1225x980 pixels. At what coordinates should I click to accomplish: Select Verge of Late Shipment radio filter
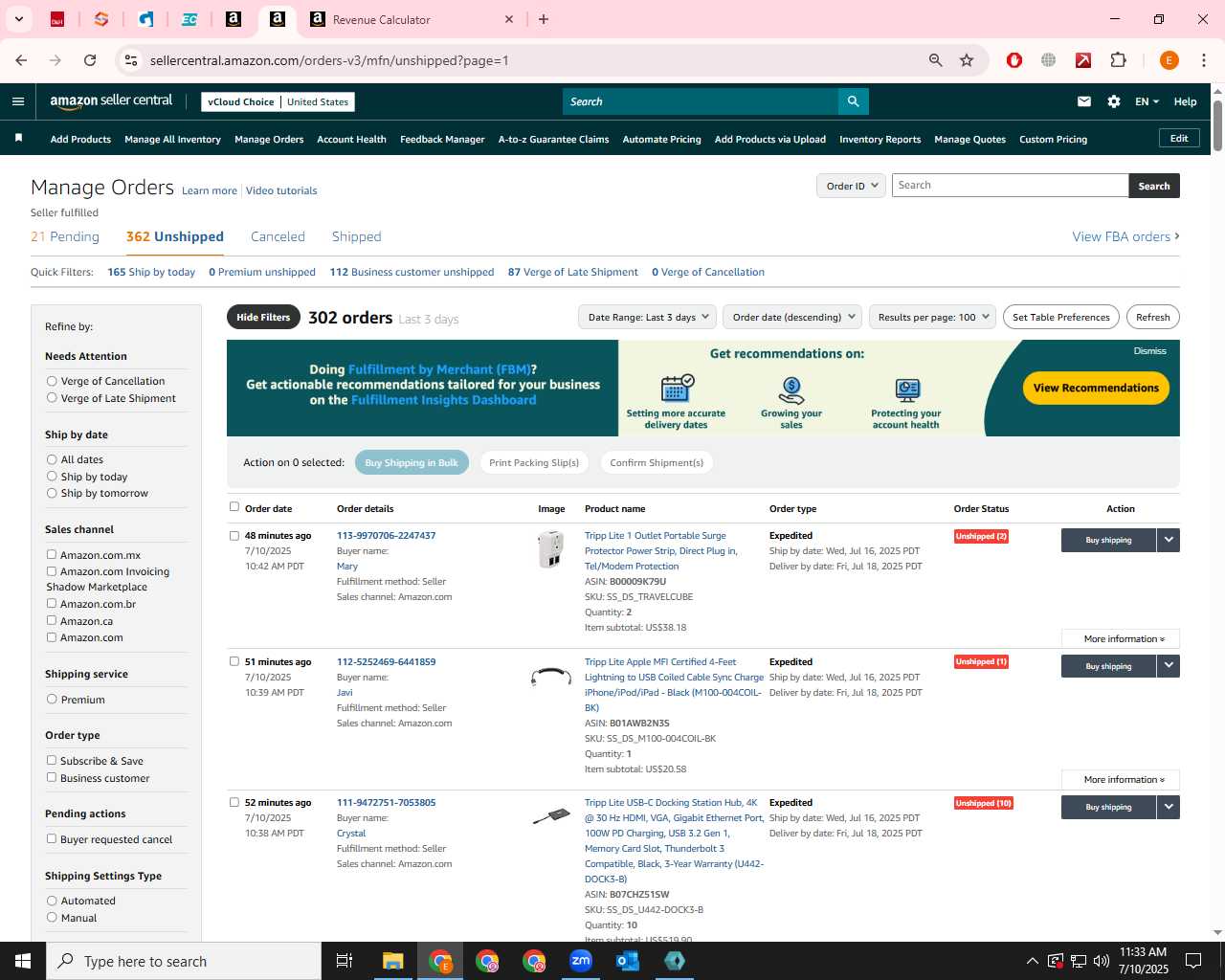tap(52, 398)
